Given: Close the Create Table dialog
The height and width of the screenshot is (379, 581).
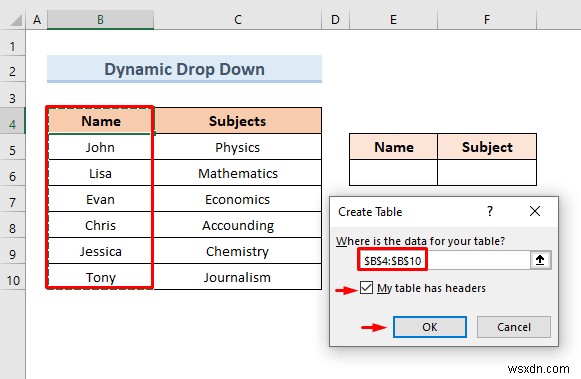Looking at the screenshot, I should click(535, 211).
